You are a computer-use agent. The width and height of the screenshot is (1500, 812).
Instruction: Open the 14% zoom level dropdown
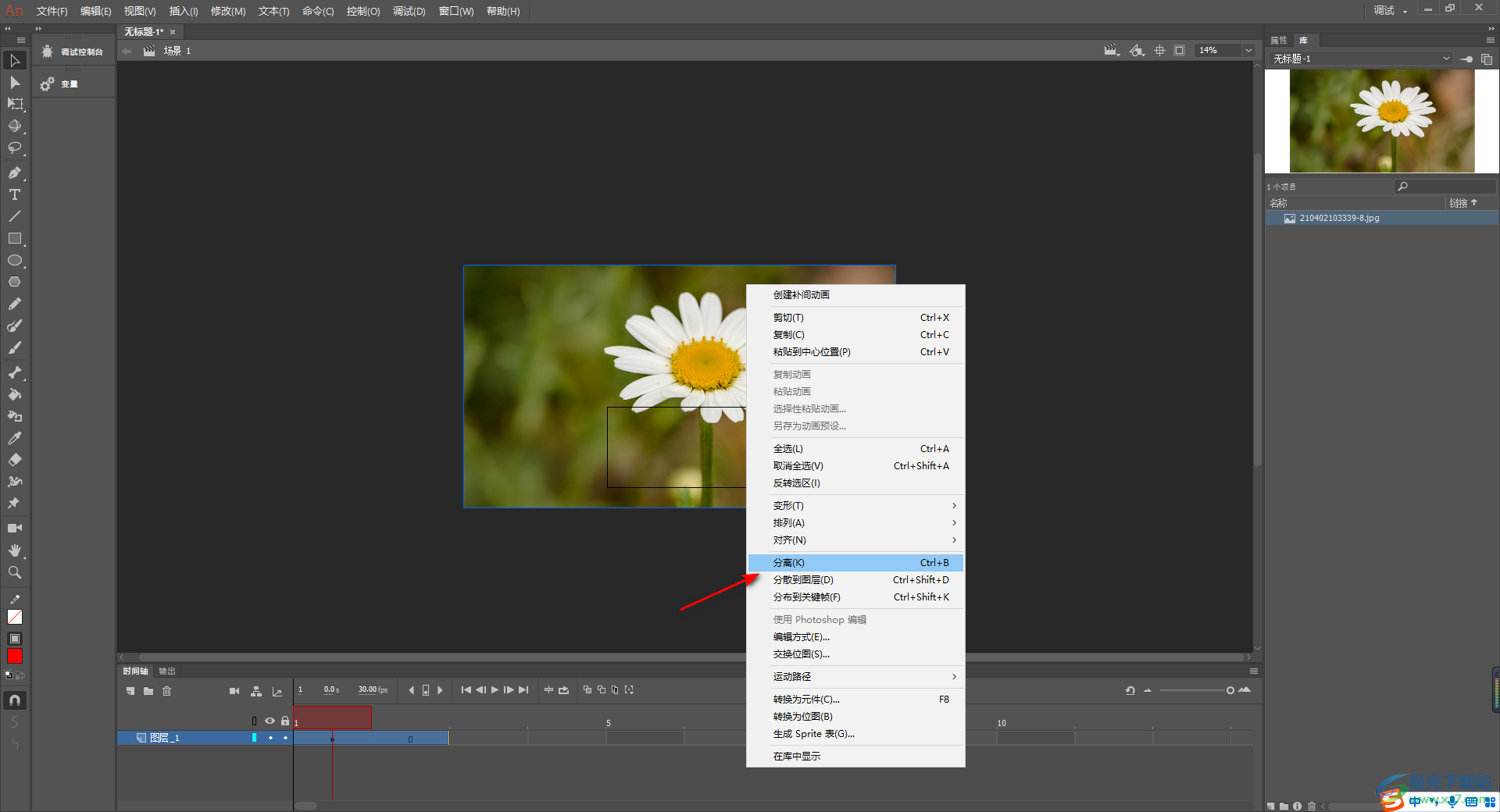coord(1248,50)
